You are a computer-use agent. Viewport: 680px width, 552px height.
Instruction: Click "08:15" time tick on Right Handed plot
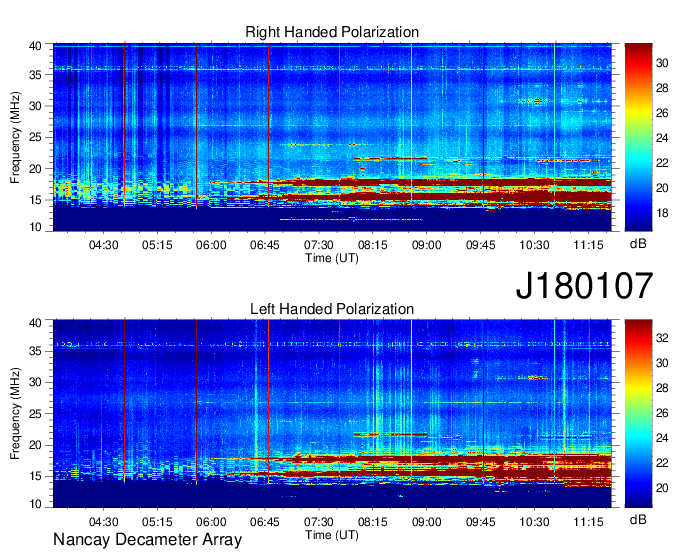pos(373,245)
